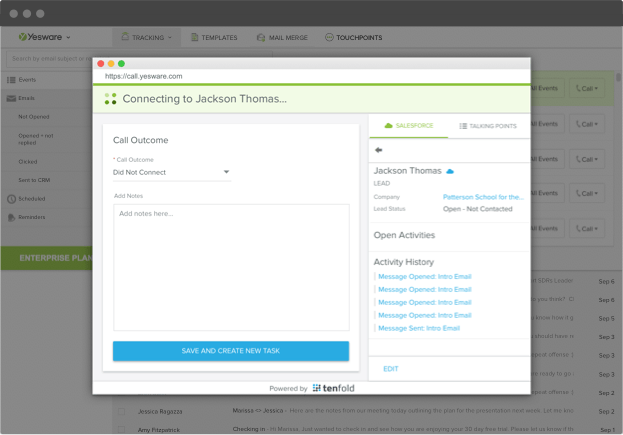Click the Salesforce cloud tab icon

tap(388, 126)
